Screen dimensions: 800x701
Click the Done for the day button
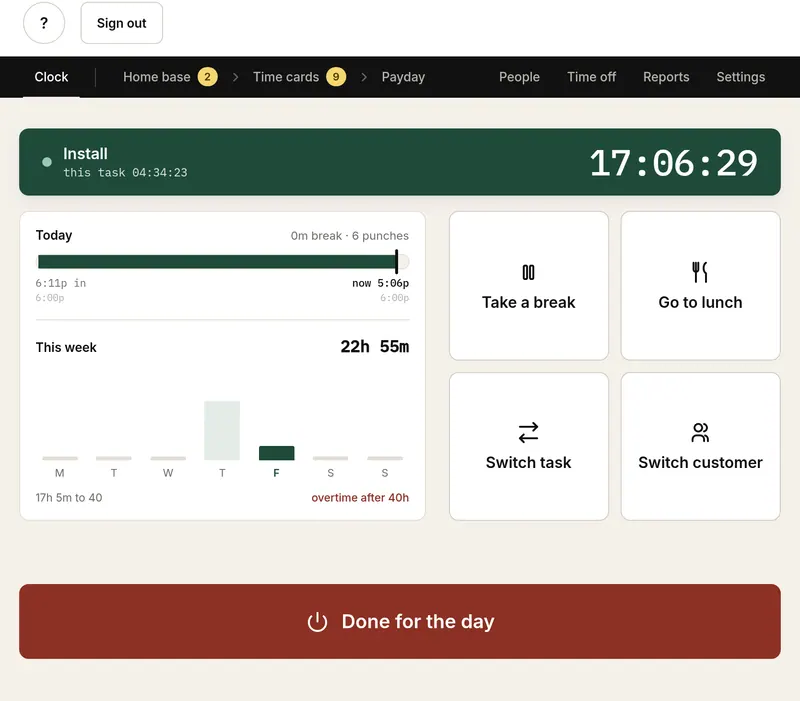[x=399, y=621]
